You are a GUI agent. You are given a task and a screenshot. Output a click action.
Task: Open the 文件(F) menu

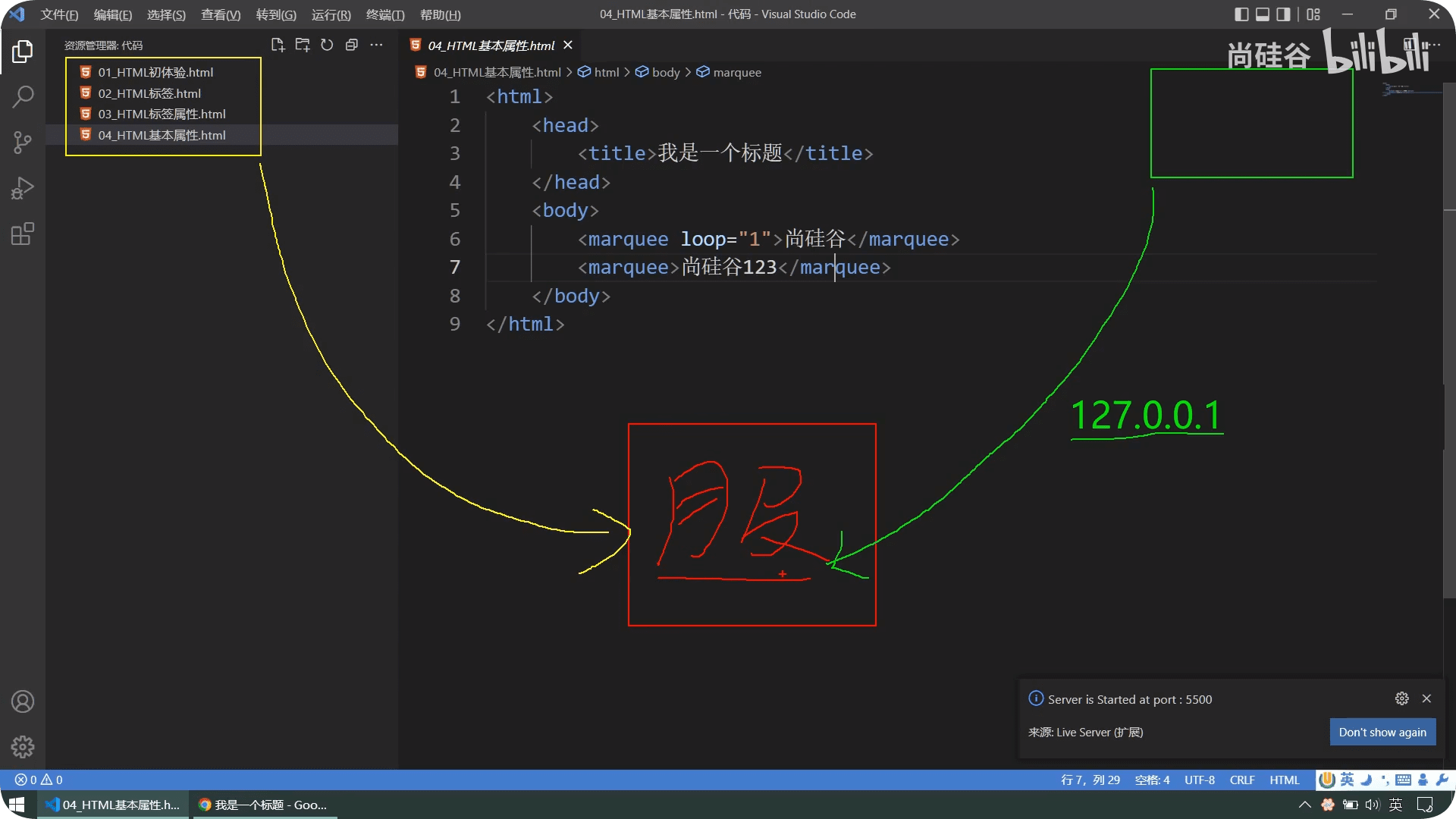(59, 14)
